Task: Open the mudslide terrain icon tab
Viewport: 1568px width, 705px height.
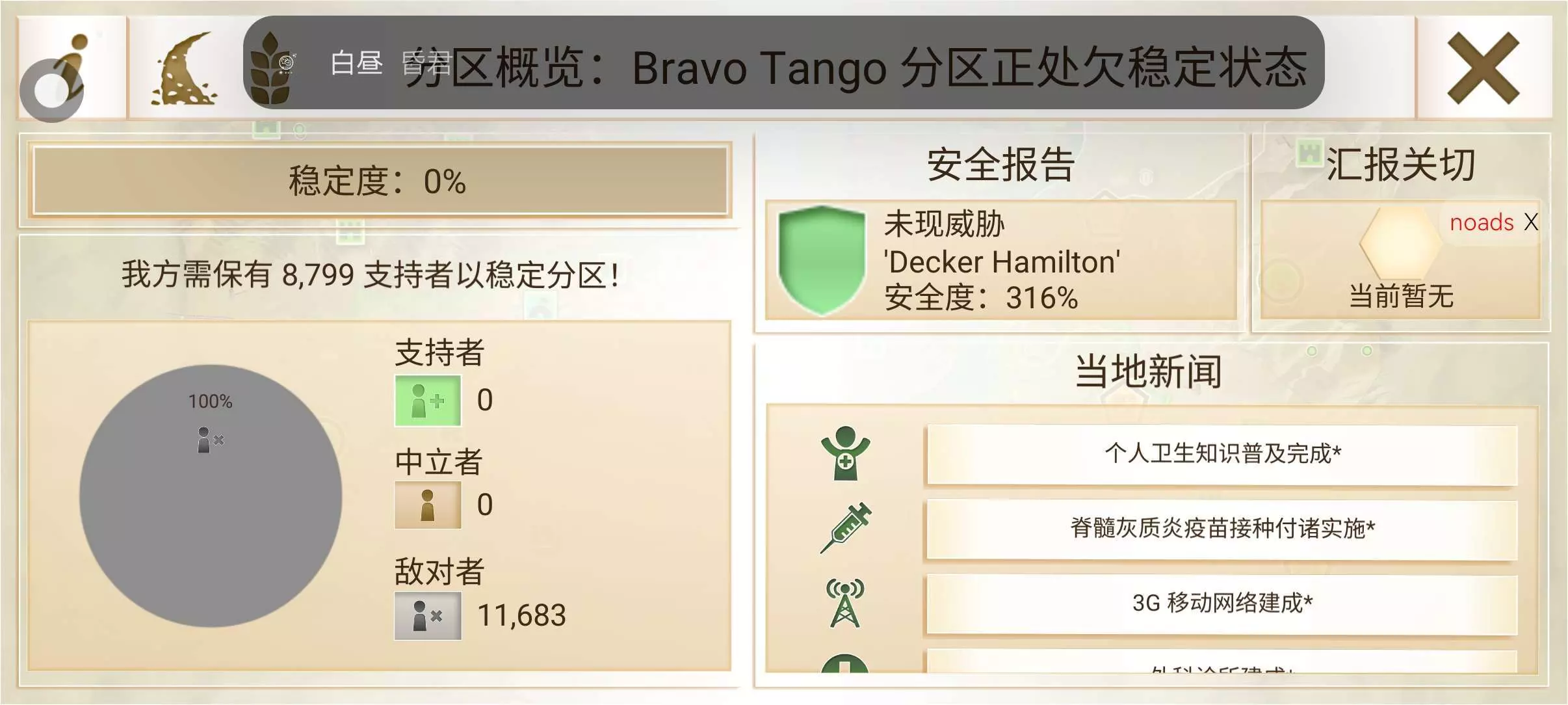Action: (185, 69)
